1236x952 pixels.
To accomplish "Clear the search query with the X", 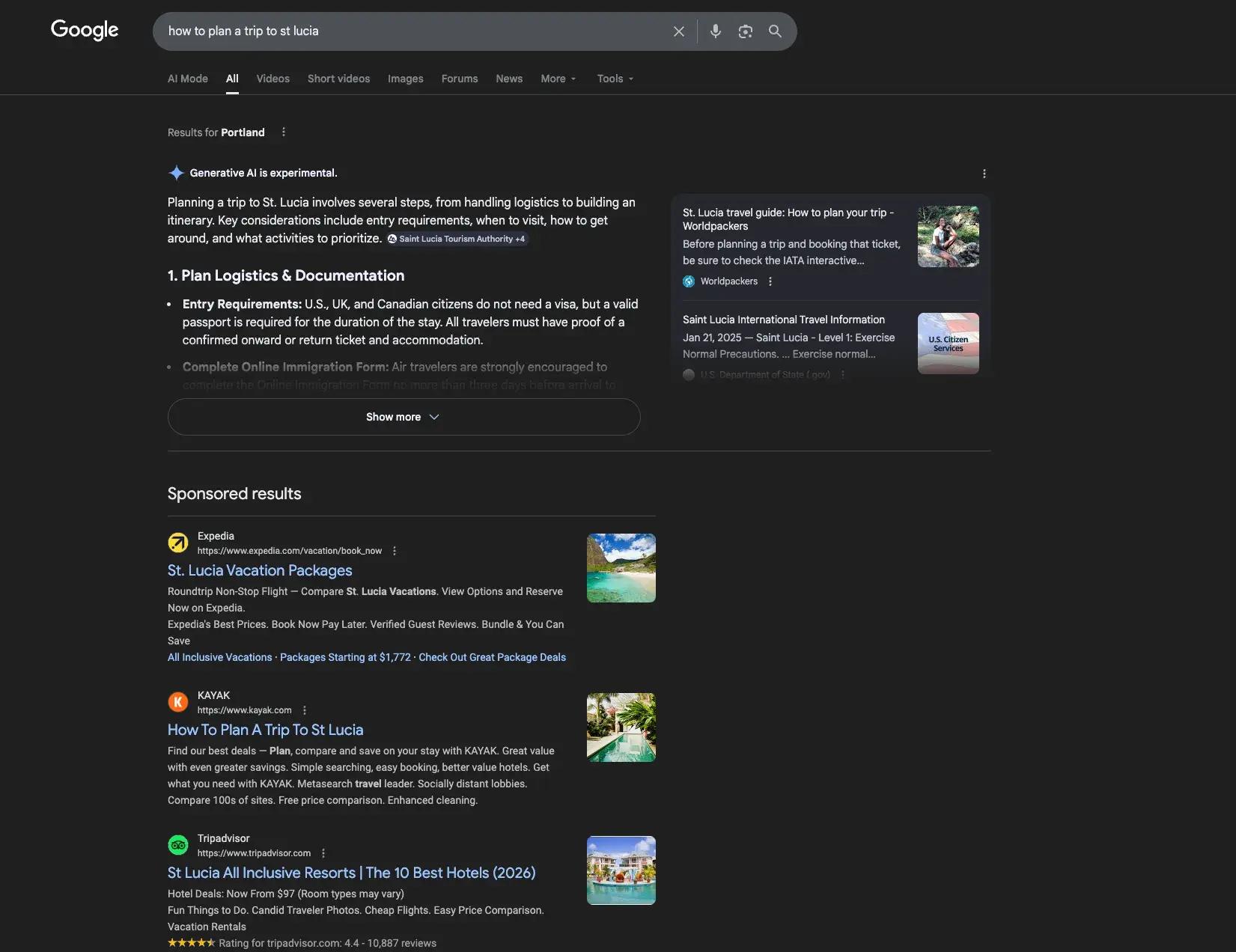I will [678, 31].
